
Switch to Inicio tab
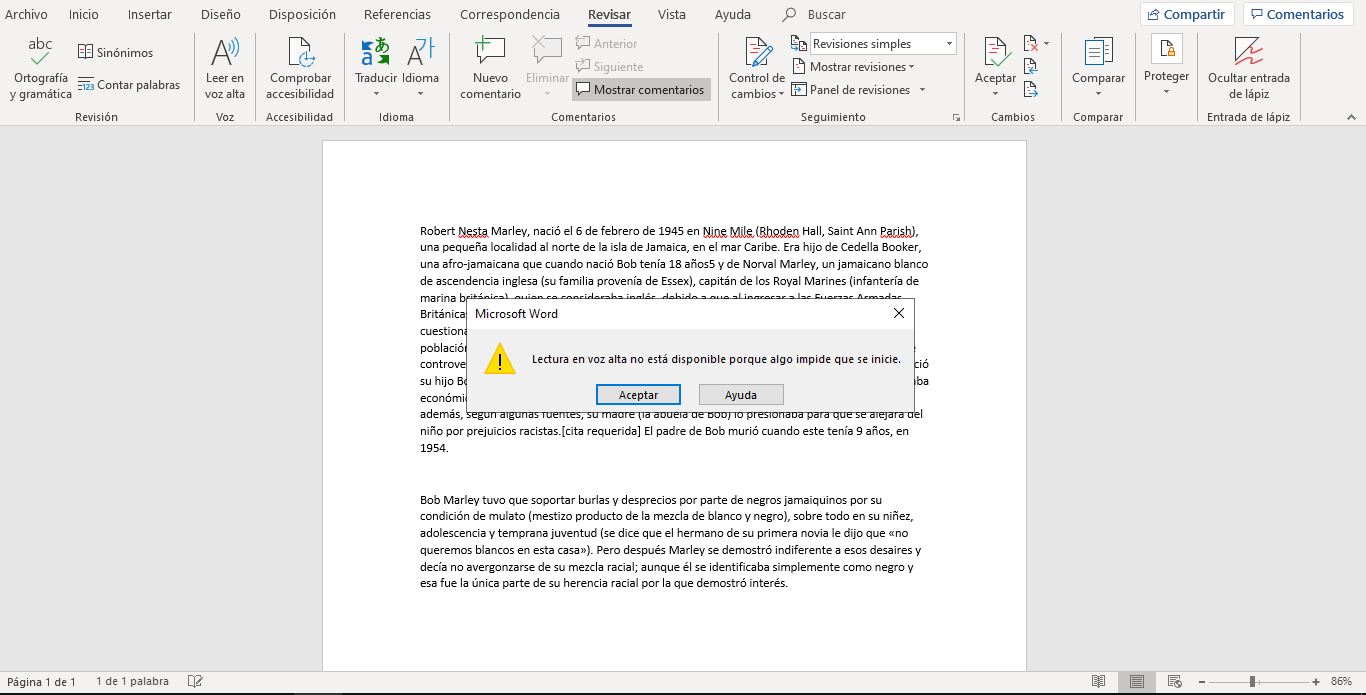pos(83,14)
